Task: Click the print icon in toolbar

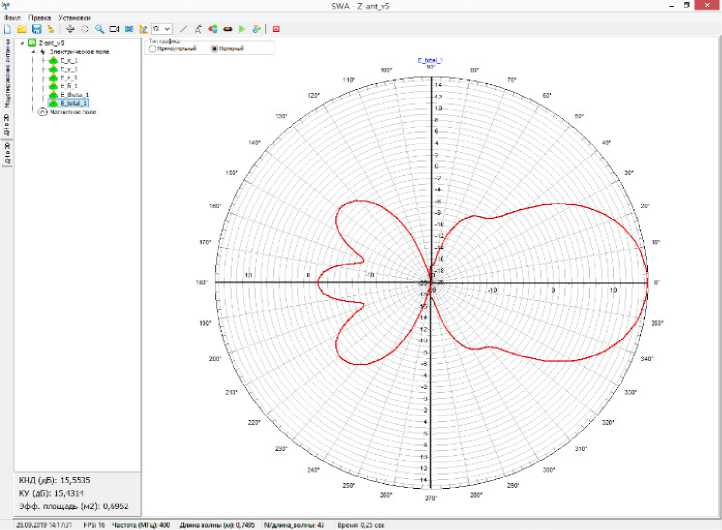Action: click(x=69, y=29)
